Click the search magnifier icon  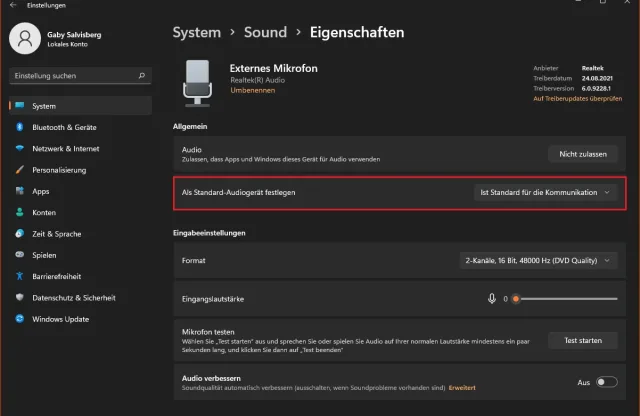pyautogui.click(x=143, y=75)
